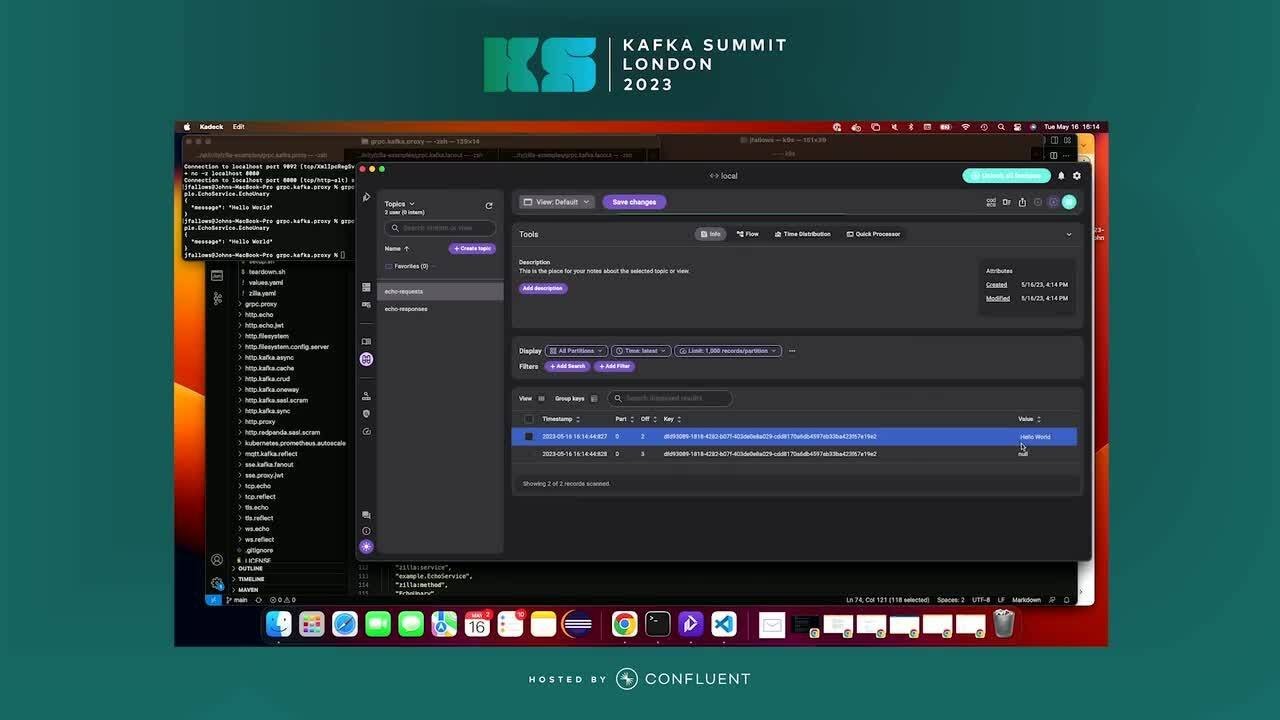The width and height of the screenshot is (1280, 720).
Task: Click the Unlock all features button
Action: pos(1007,176)
